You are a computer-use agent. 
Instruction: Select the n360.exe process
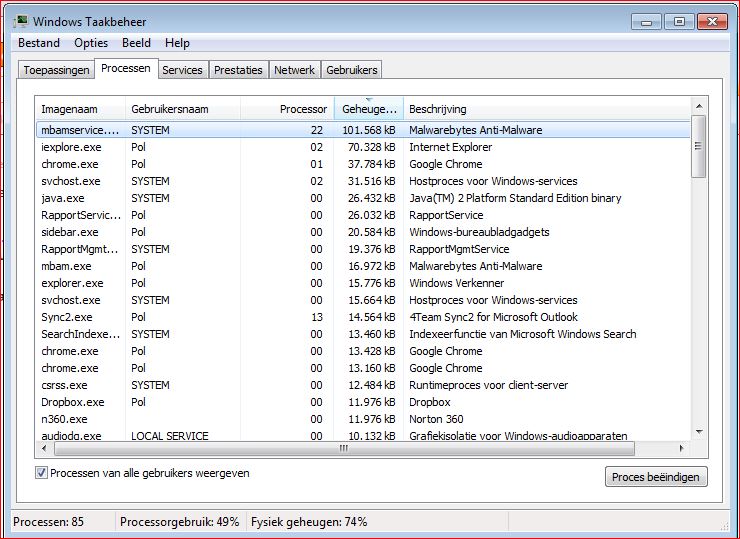(363, 419)
